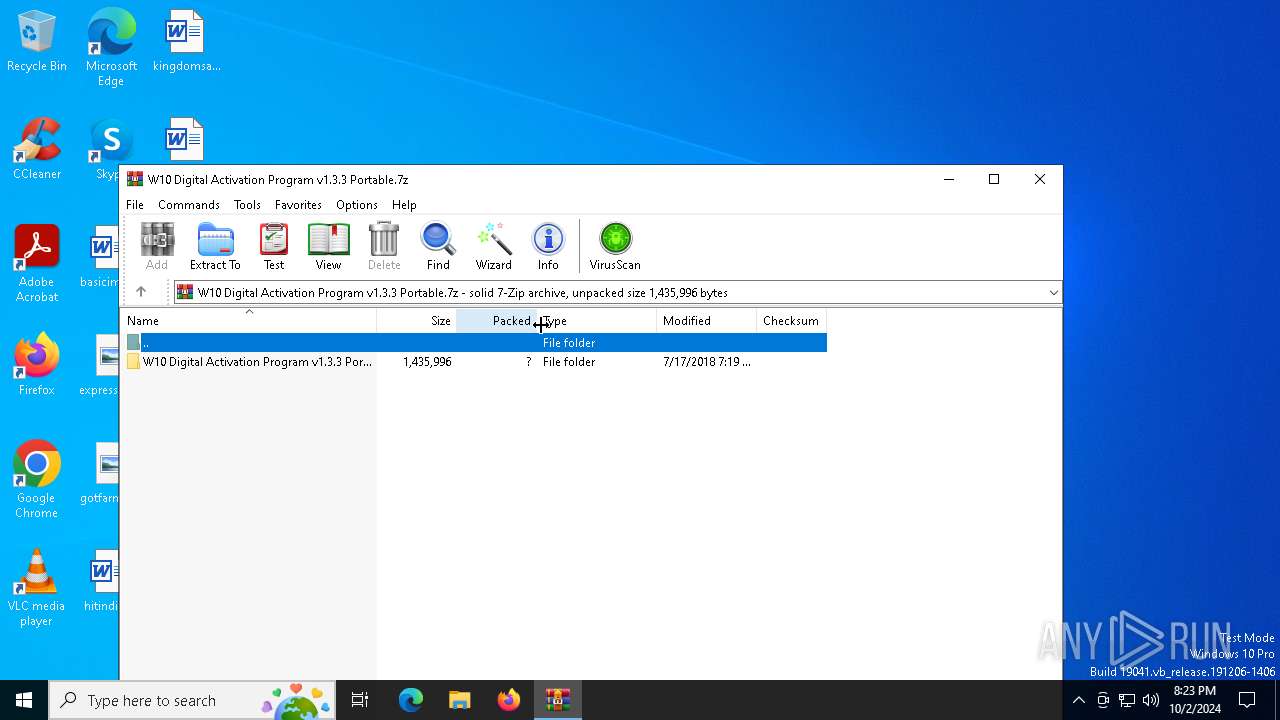Screen dimensions: 1280x720
Task: Open the Favorites menu
Action: 298,204
